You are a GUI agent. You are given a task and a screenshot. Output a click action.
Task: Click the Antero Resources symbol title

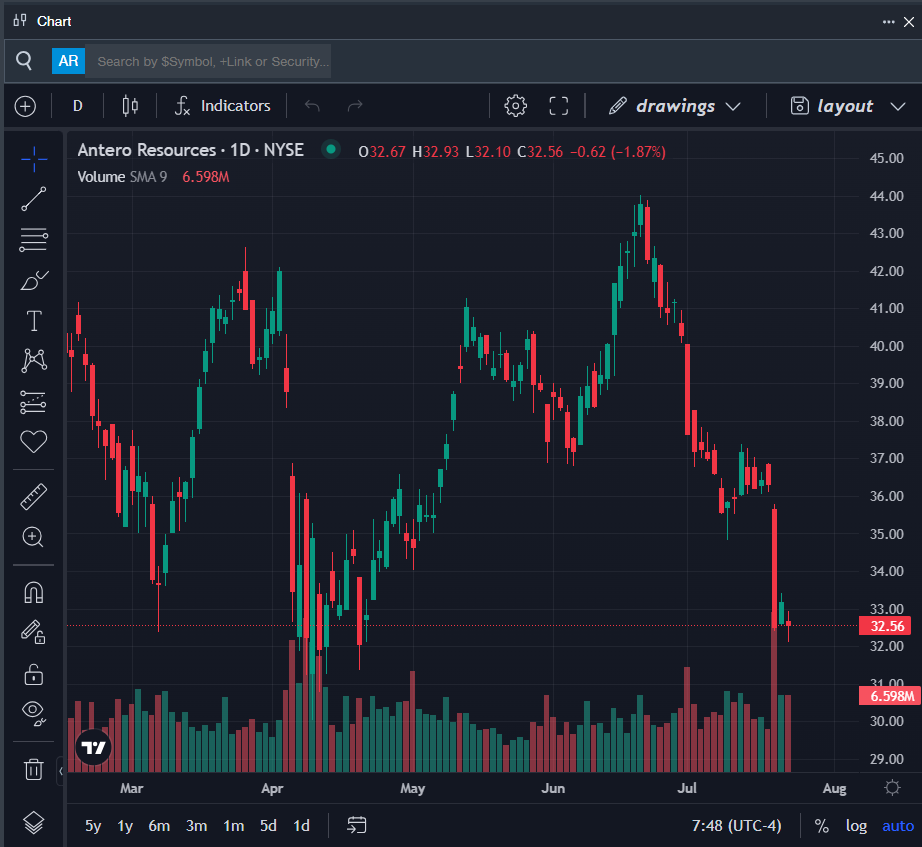coord(191,150)
